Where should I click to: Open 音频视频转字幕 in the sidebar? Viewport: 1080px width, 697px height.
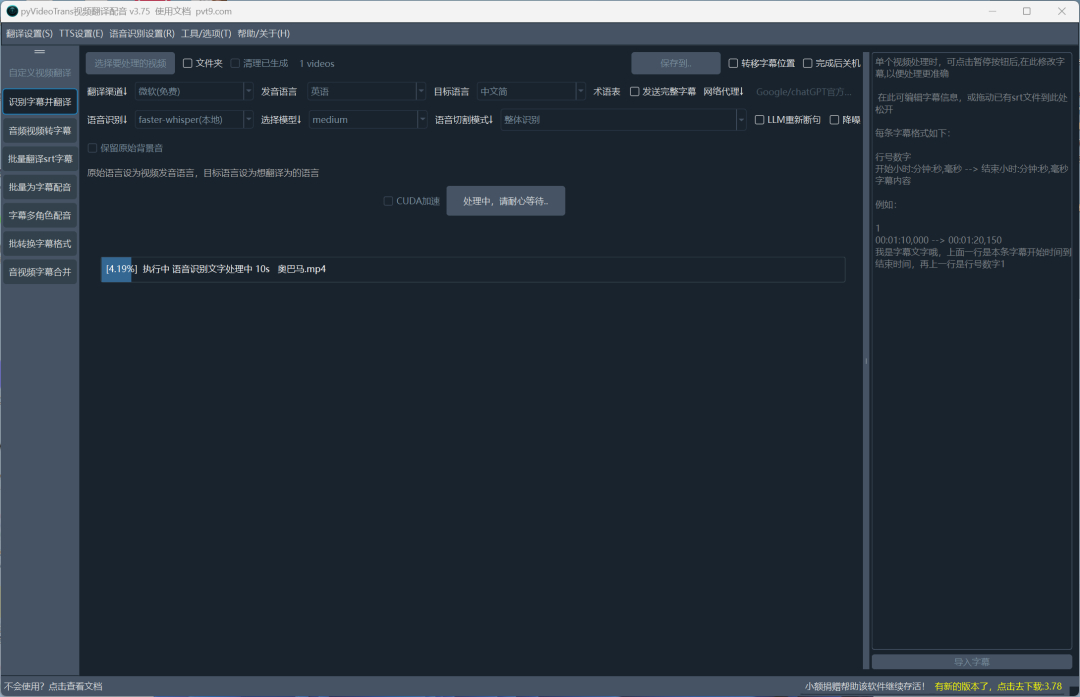[x=40, y=130]
